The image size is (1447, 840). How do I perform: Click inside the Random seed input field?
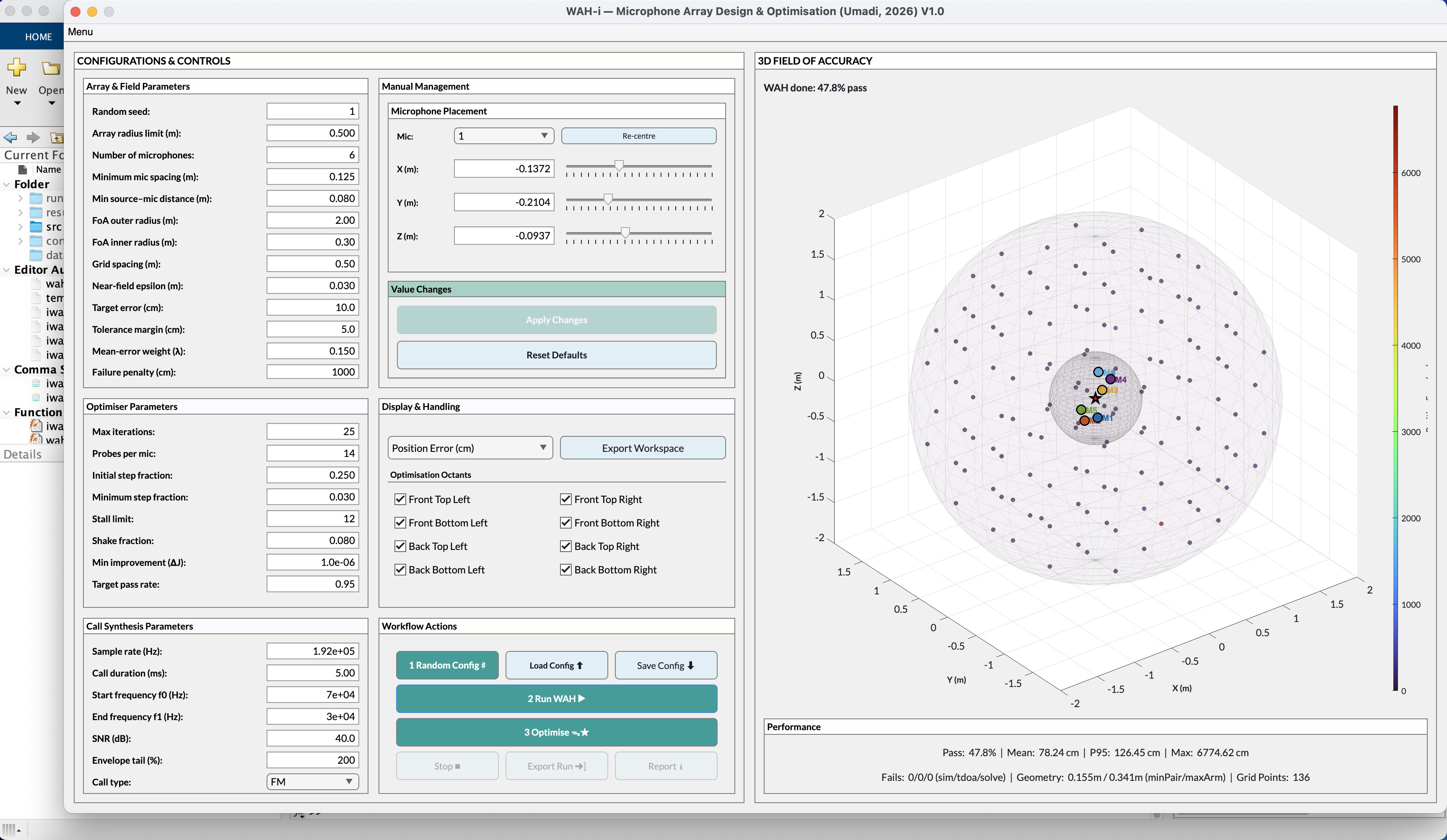pos(312,111)
